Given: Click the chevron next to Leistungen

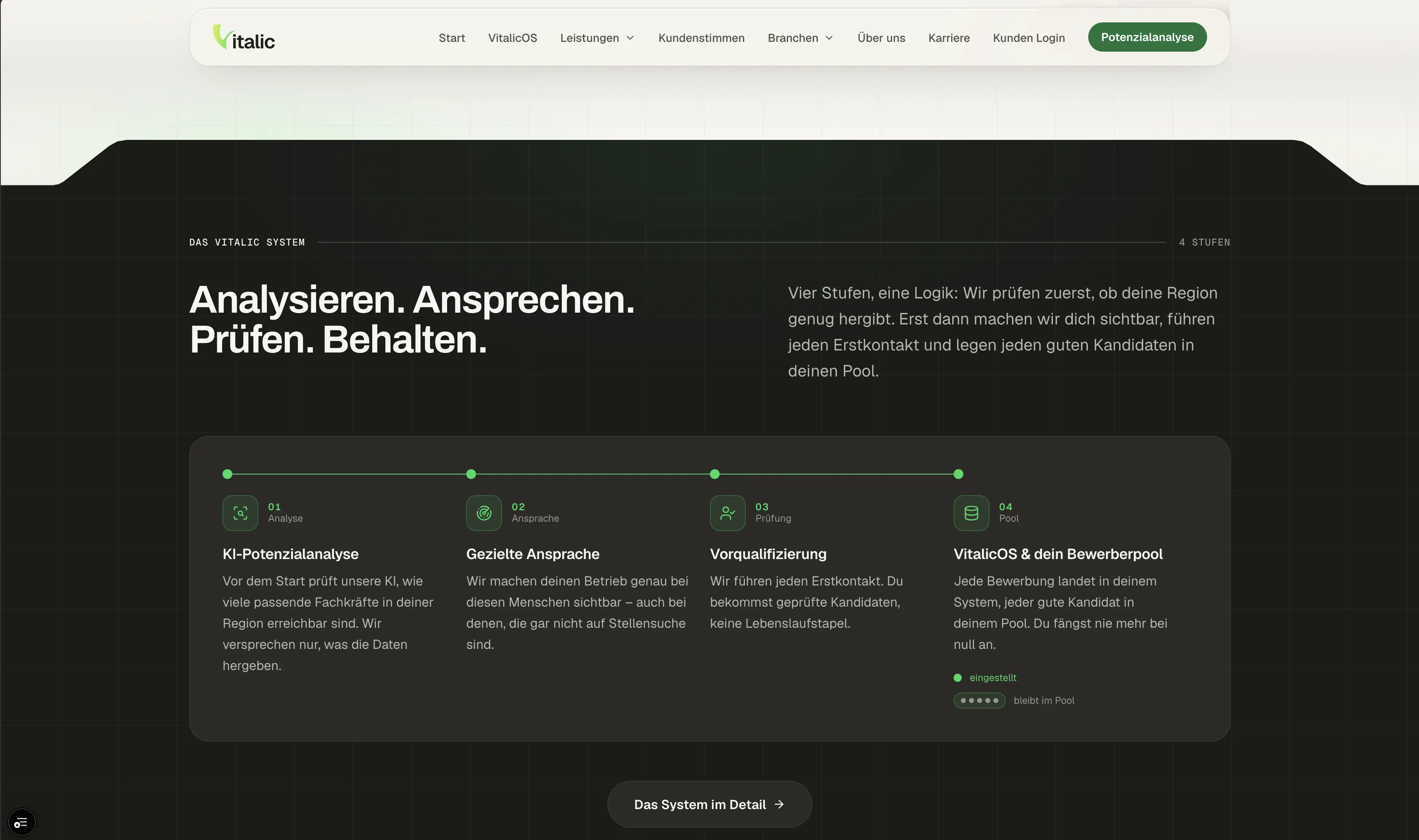Looking at the screenshot, I should coord(630,38).
